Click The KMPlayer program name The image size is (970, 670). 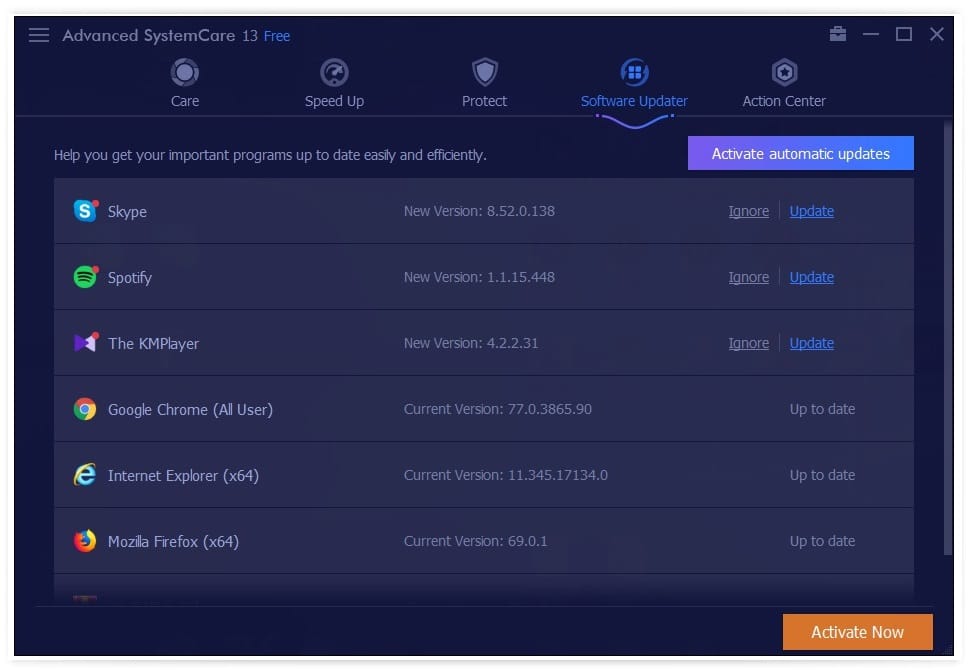point(153,344)
